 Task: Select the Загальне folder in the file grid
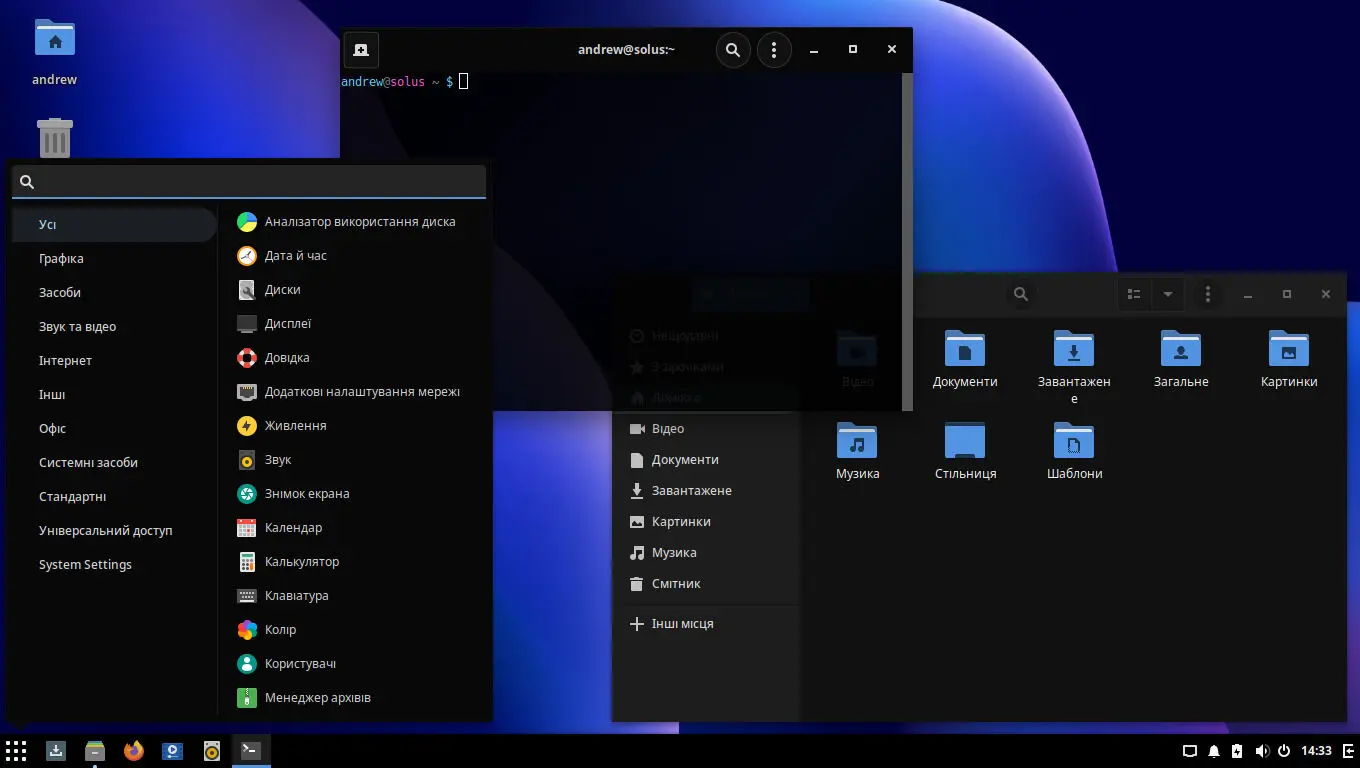tap(1181, 360)
